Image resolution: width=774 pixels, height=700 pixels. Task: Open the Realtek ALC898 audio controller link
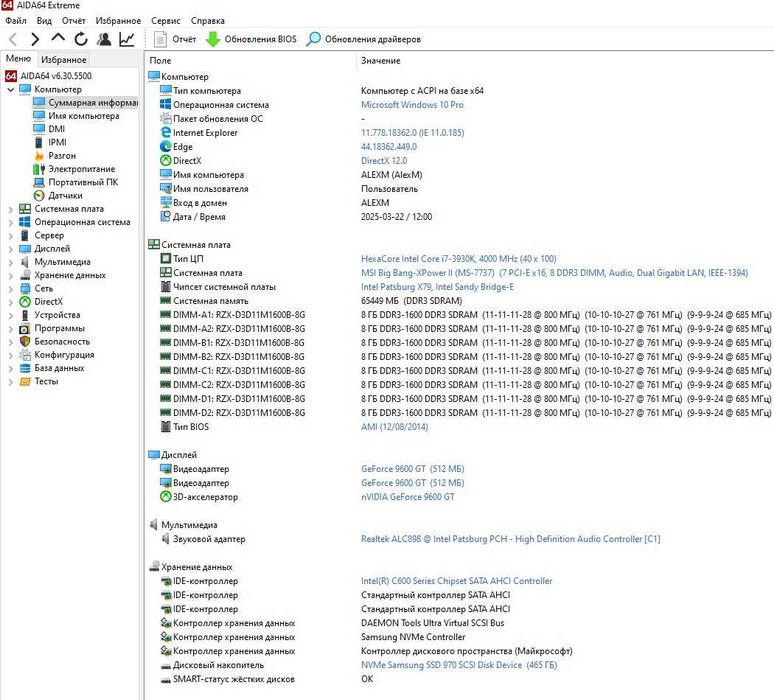pyautogui.click(x=510, y=539)
